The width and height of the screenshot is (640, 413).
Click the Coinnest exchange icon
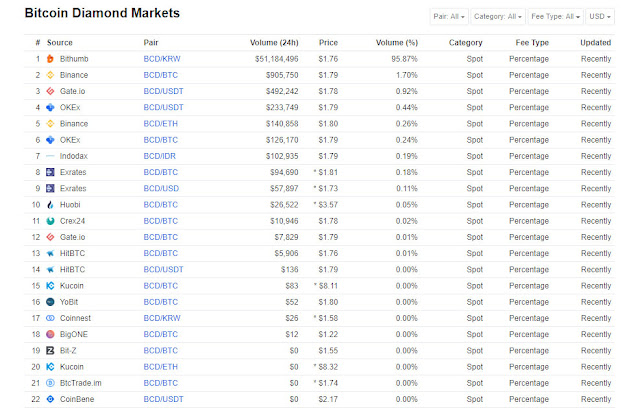50,318
